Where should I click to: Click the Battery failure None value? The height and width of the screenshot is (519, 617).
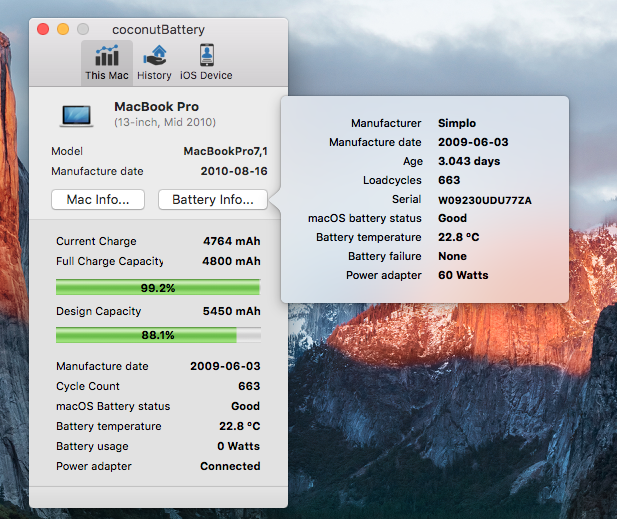tap(453, 256)
